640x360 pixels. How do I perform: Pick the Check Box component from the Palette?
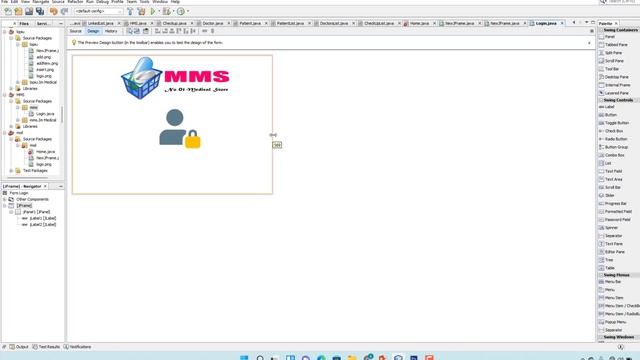coord(613,131)
